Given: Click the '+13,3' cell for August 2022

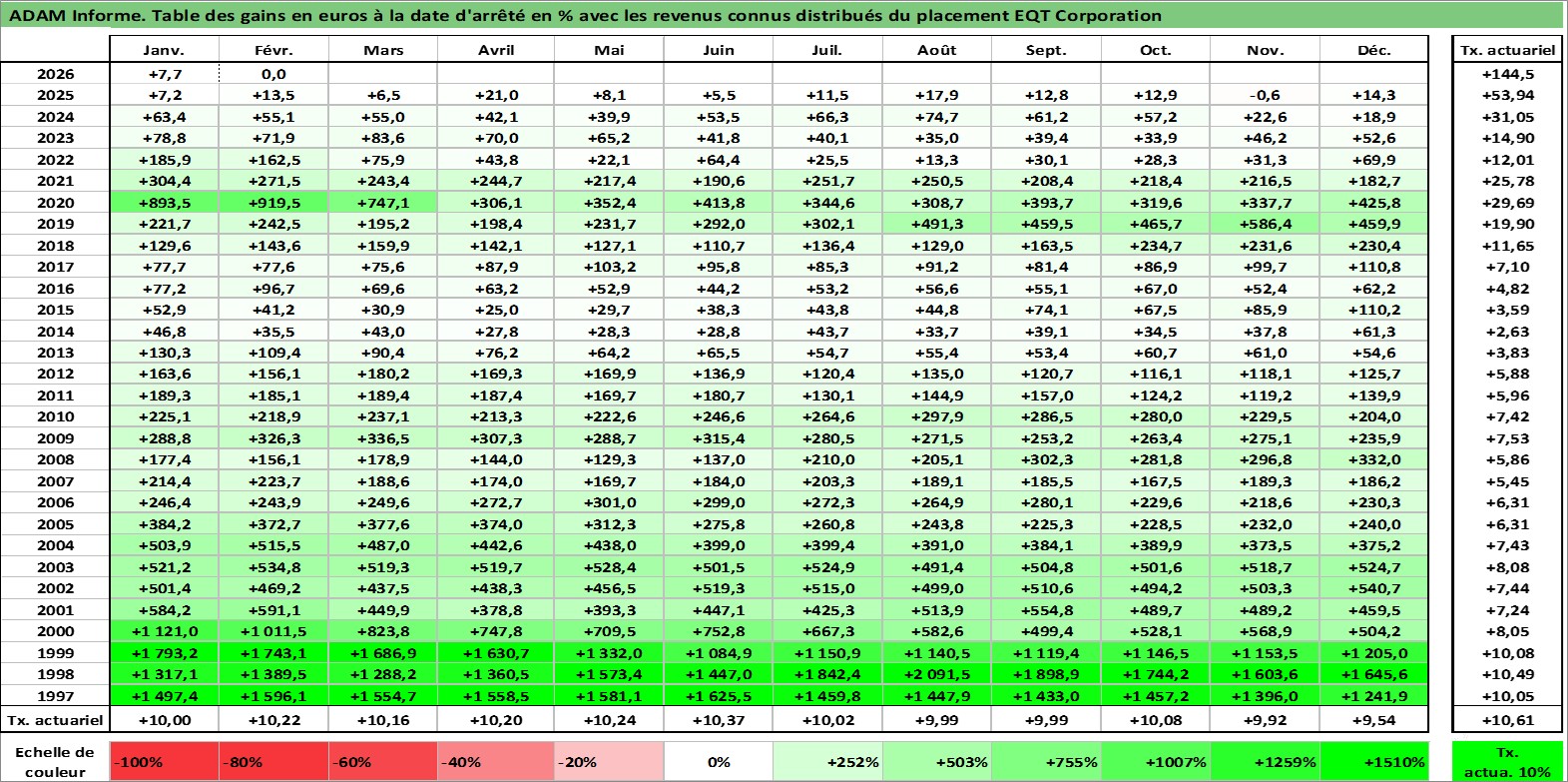Looking at the screenshot, I should 936,160.
